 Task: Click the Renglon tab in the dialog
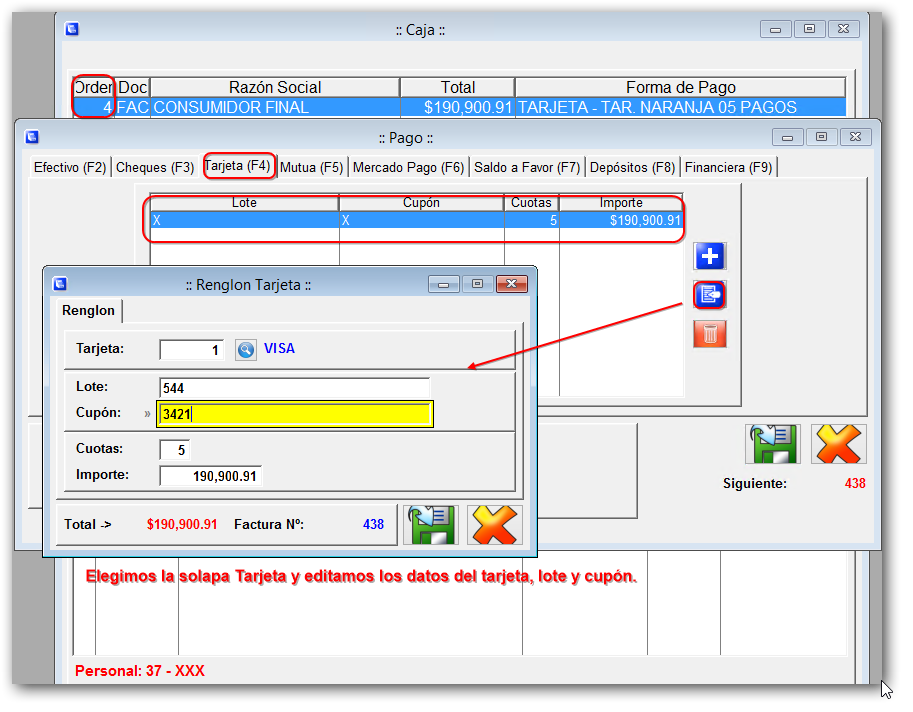(x=89, y=310)
